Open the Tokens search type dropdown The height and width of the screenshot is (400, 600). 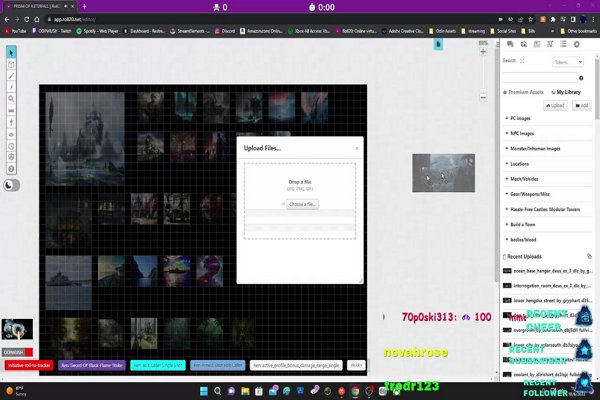(x=567, y=62)
